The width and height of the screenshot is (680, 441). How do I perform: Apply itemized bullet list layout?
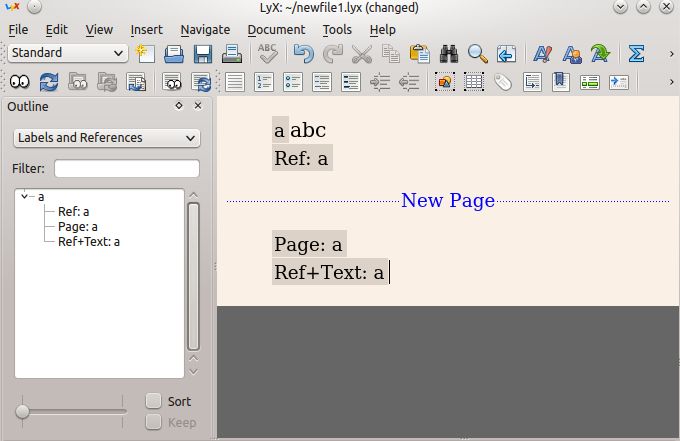pos(293,82)
